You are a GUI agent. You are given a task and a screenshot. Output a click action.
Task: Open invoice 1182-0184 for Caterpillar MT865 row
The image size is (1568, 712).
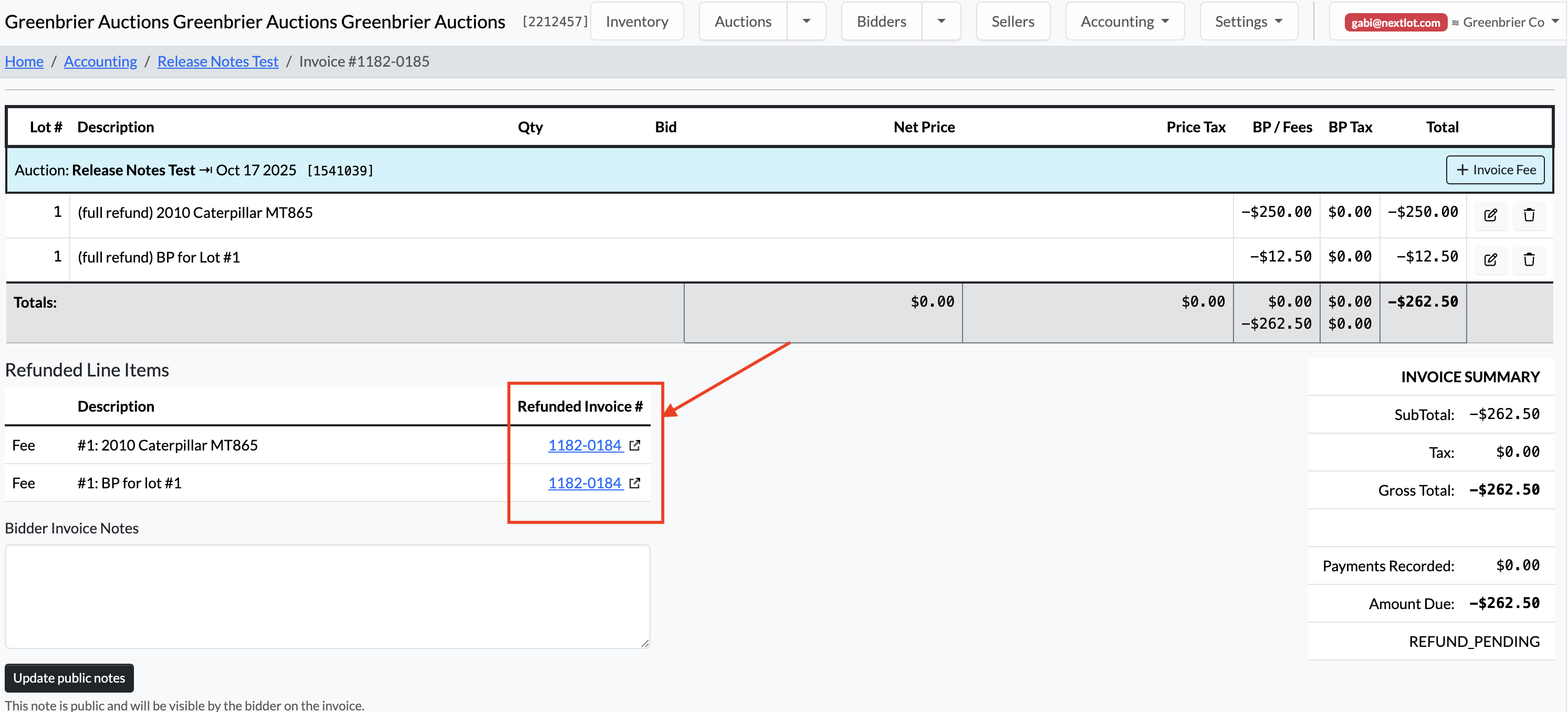pos(585,445)
